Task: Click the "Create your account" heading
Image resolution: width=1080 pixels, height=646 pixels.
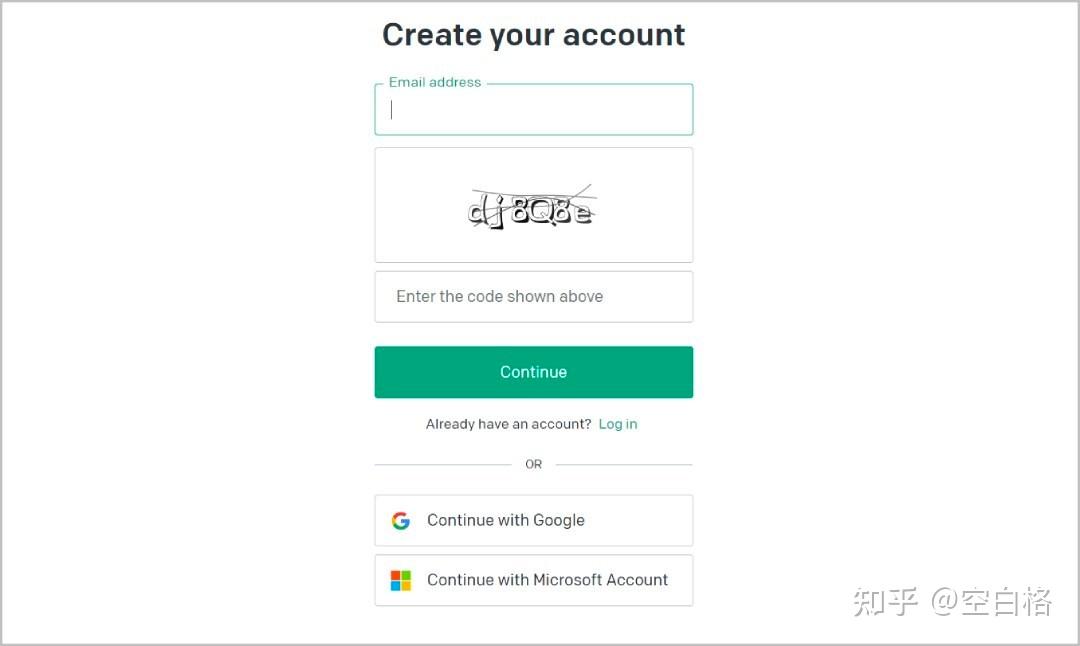Action: point(533,35)
